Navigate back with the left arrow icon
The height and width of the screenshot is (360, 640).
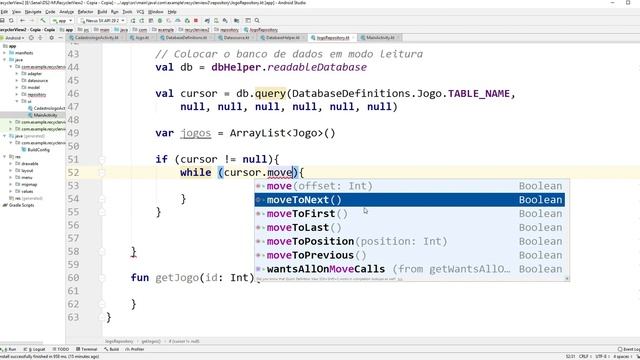tap(22, 20)
